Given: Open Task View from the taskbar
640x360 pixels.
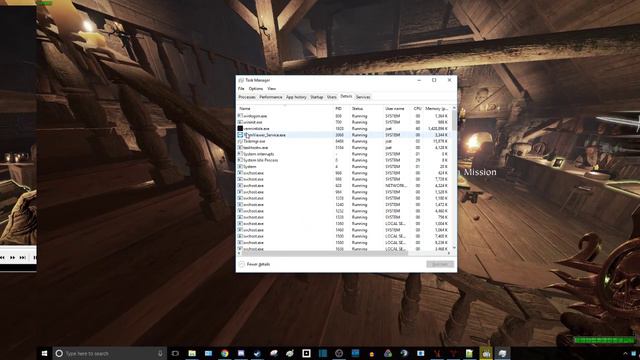Looking at the screenshot, I should tap(176, 353).
